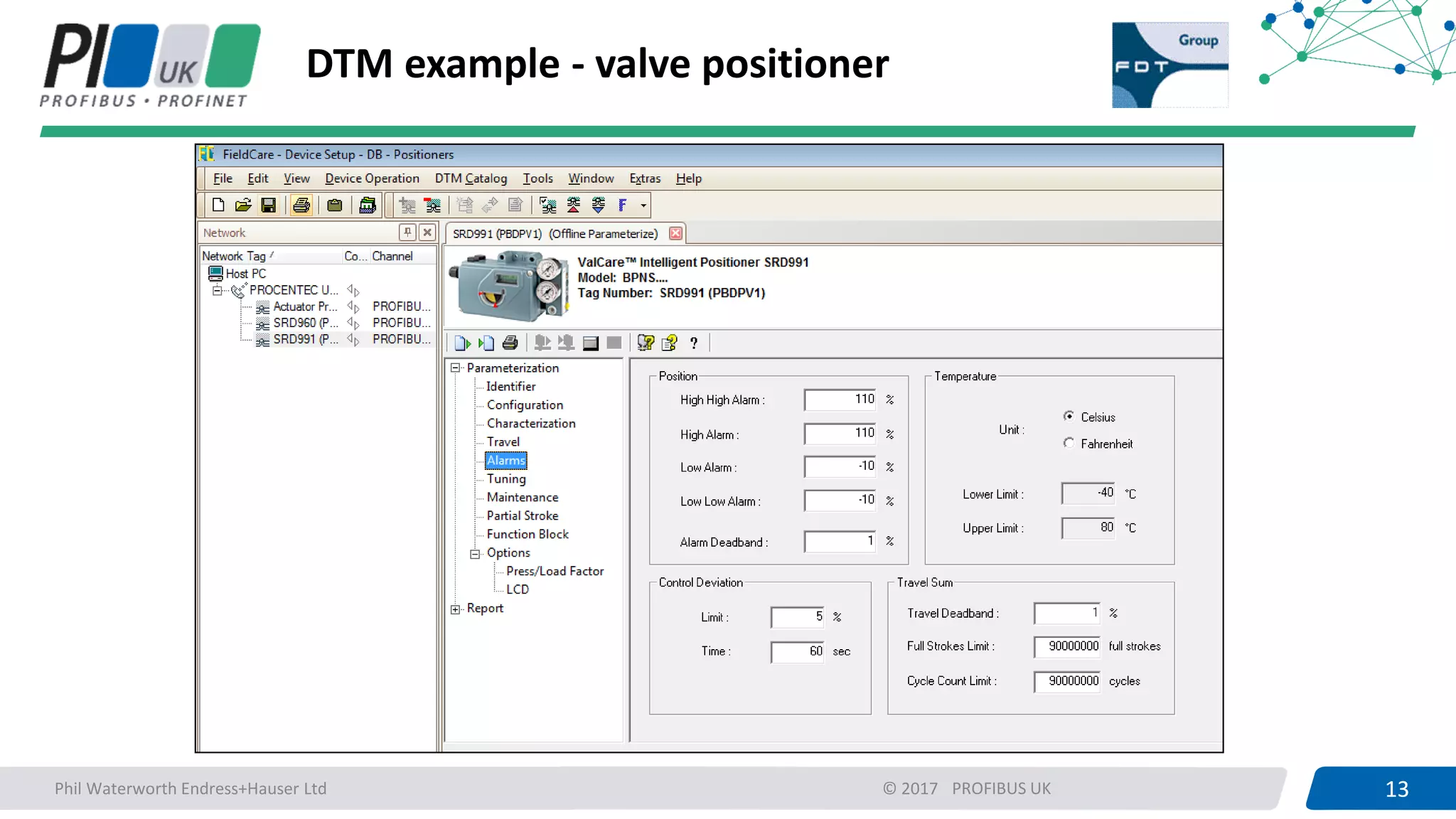Open the parameter help document icon
This screenshot has width=1456, height=819.
(670, 343)
